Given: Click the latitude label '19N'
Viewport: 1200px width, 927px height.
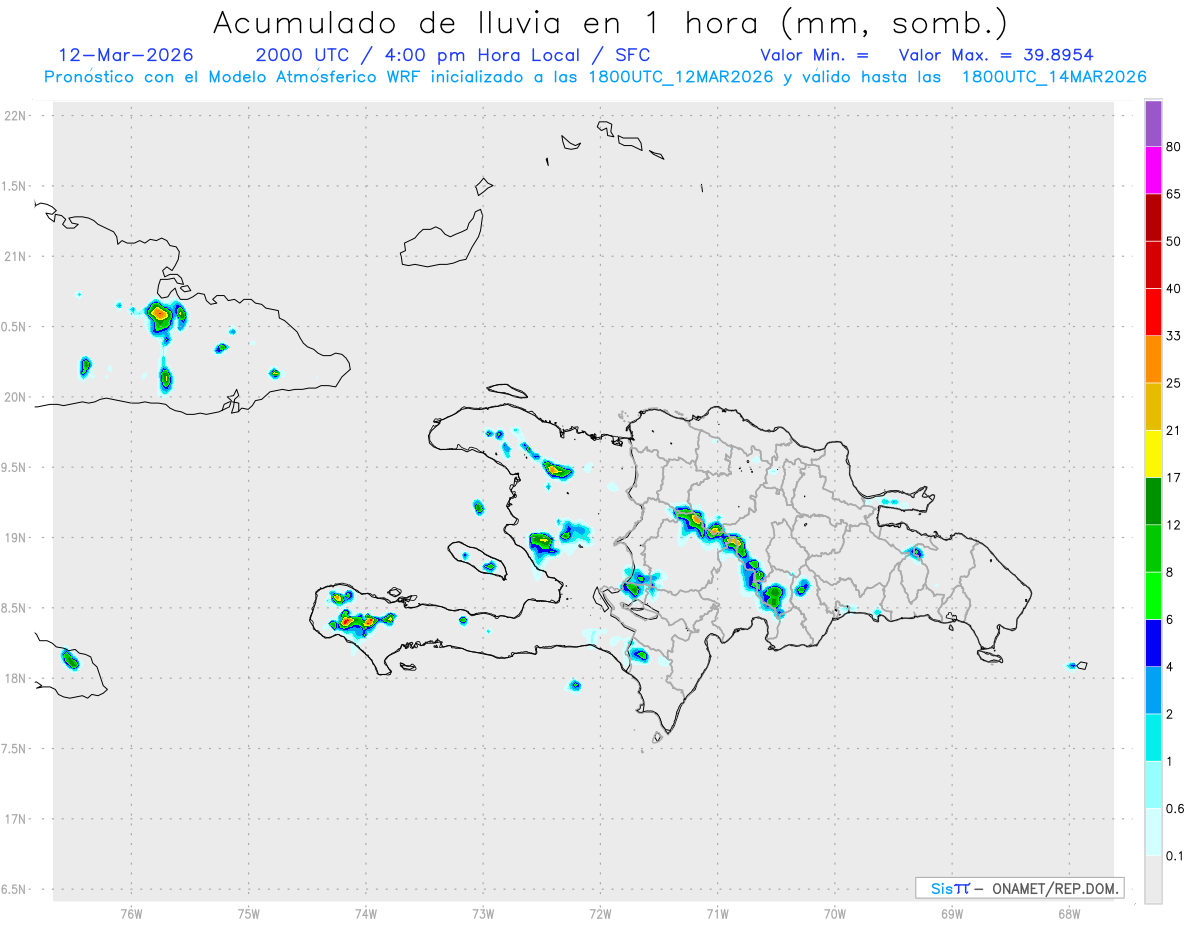Looking at the screenshot, I should click(16, 538).
